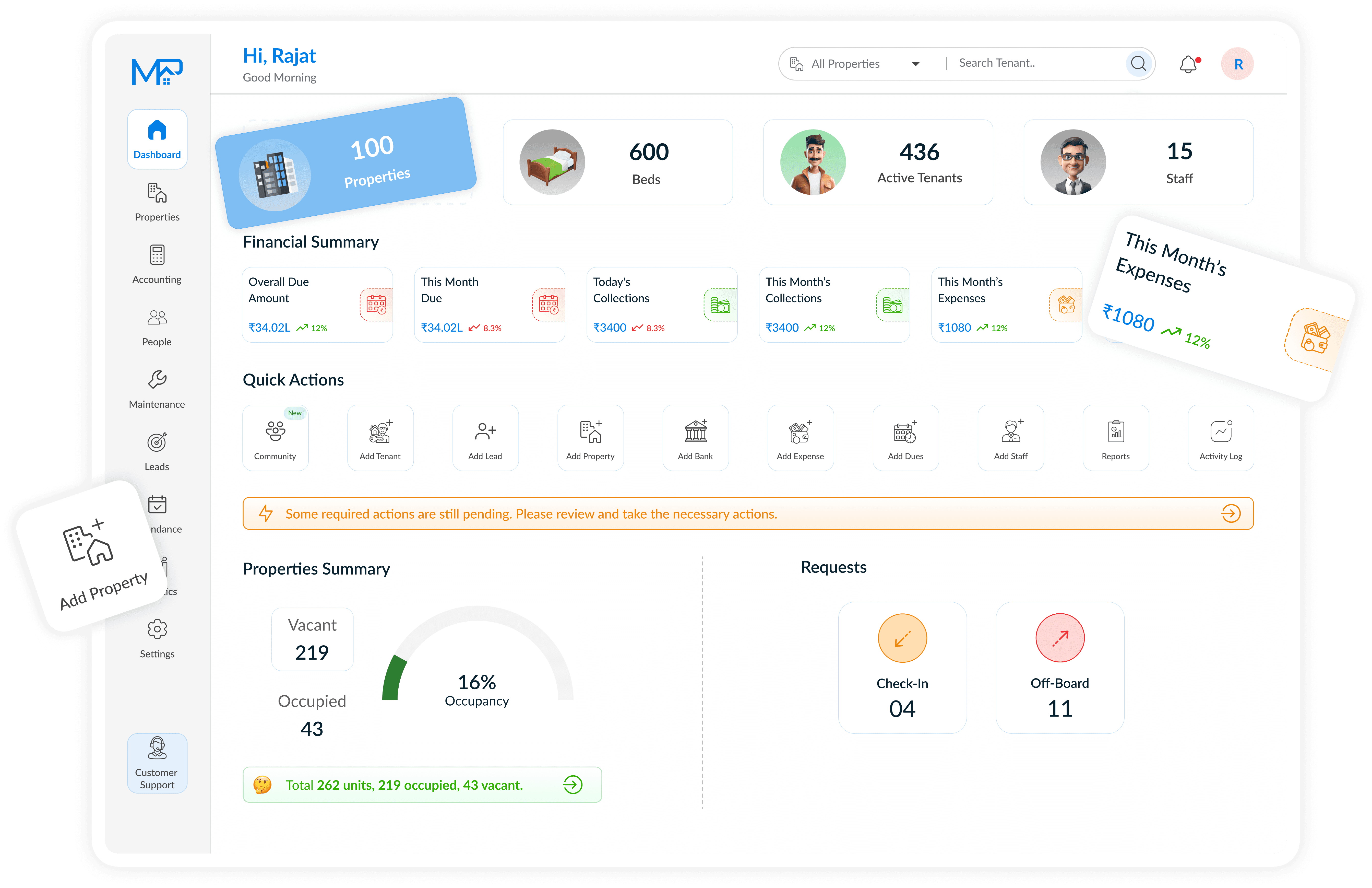The image size is (1372, 888).
Task: Click the Add Staff quick action
Action: point(1011,438)
